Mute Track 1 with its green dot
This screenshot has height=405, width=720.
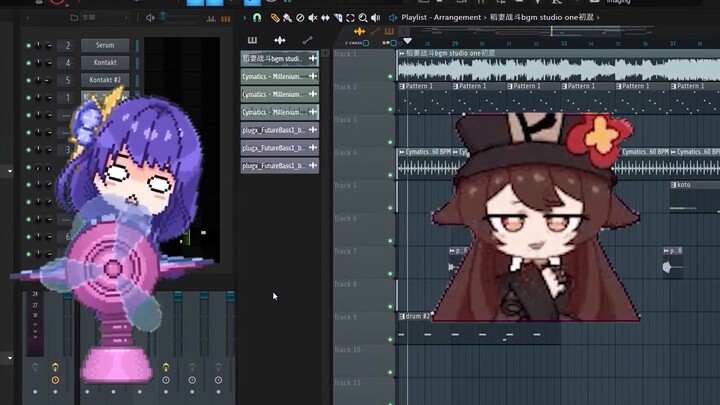click(391, 77)
